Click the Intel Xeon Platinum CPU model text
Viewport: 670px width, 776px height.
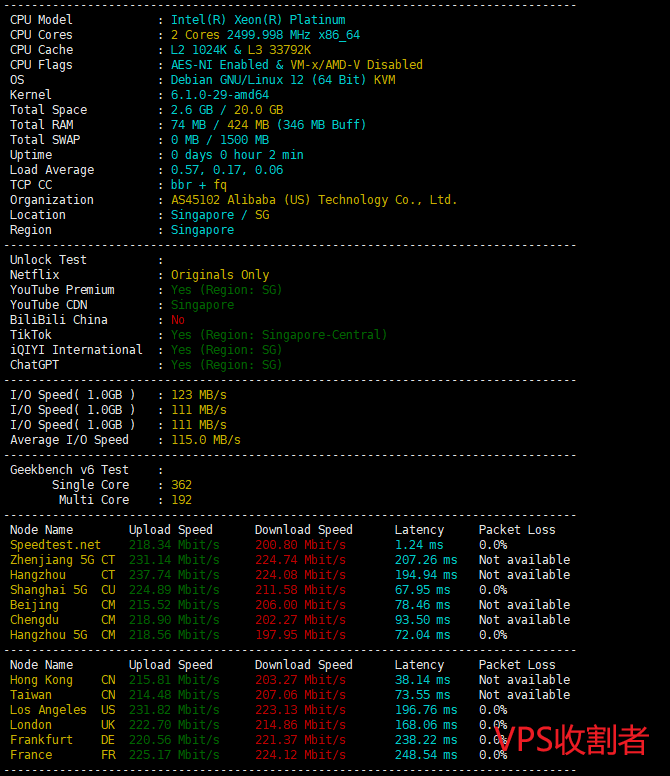click(x=257, y=20)
